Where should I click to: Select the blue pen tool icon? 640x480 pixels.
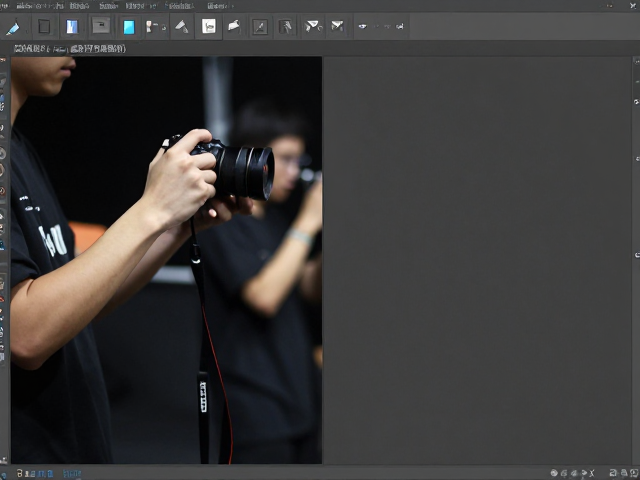(x=13, y=27)
